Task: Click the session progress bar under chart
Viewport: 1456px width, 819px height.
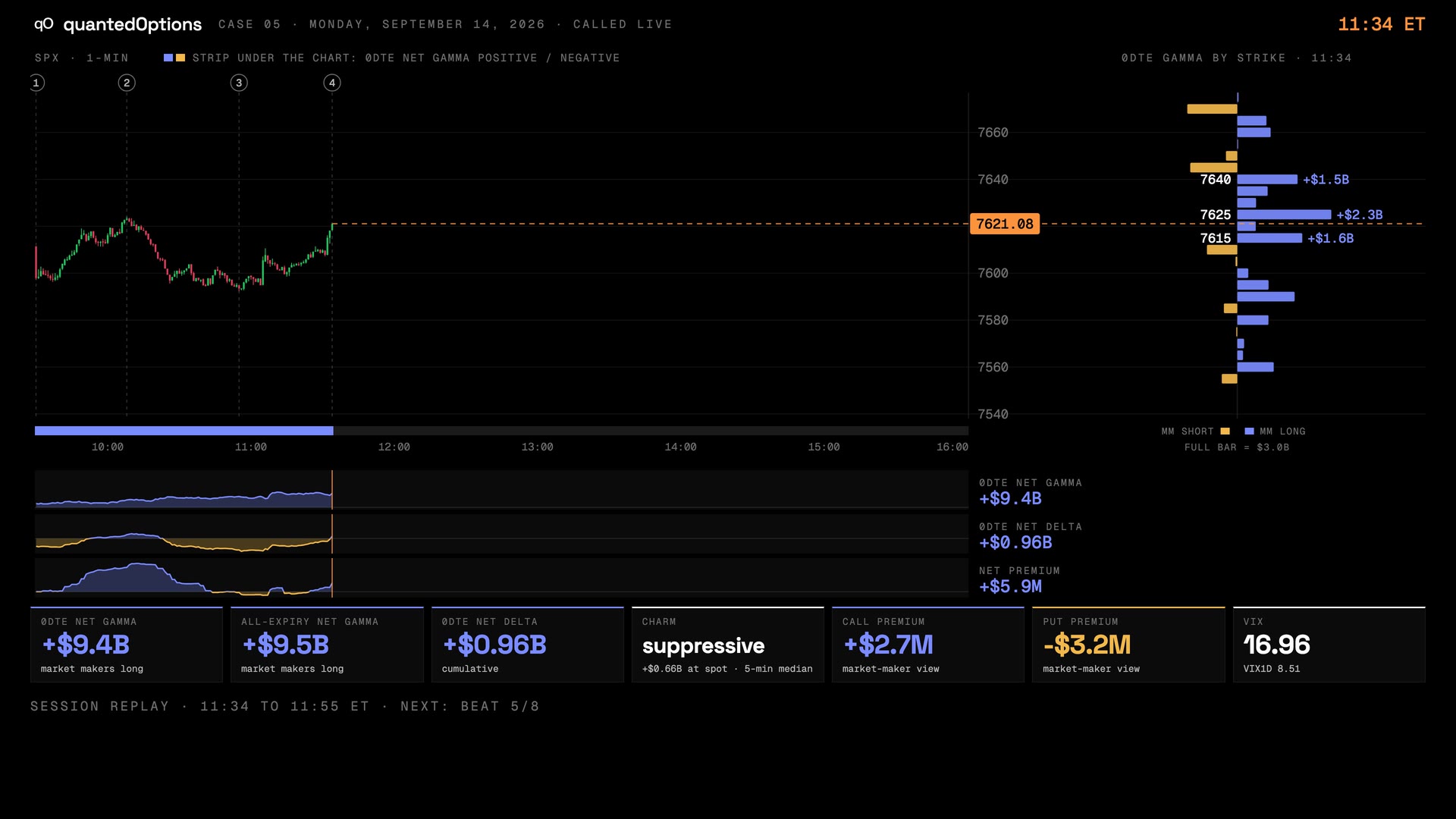Action: coord(501,431)
